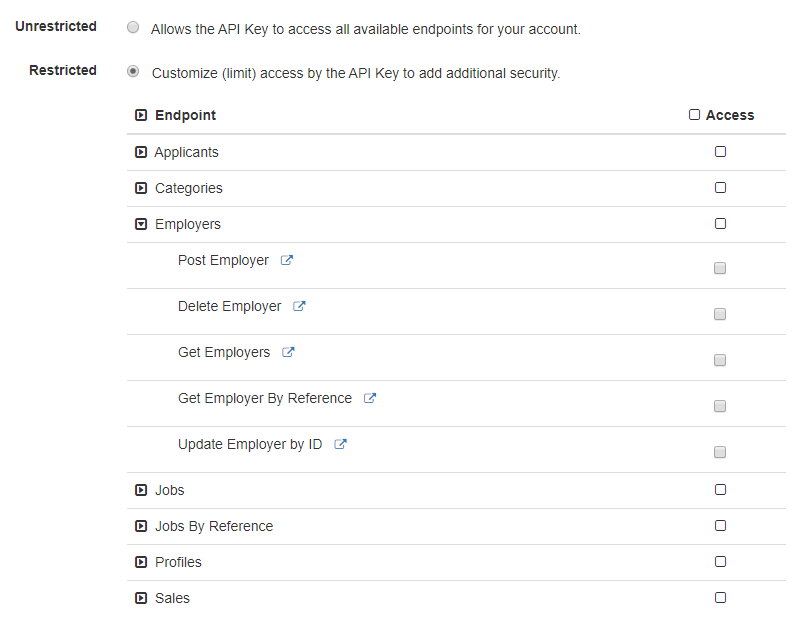Open Delete Employer external link icon

tap(299, 306)
